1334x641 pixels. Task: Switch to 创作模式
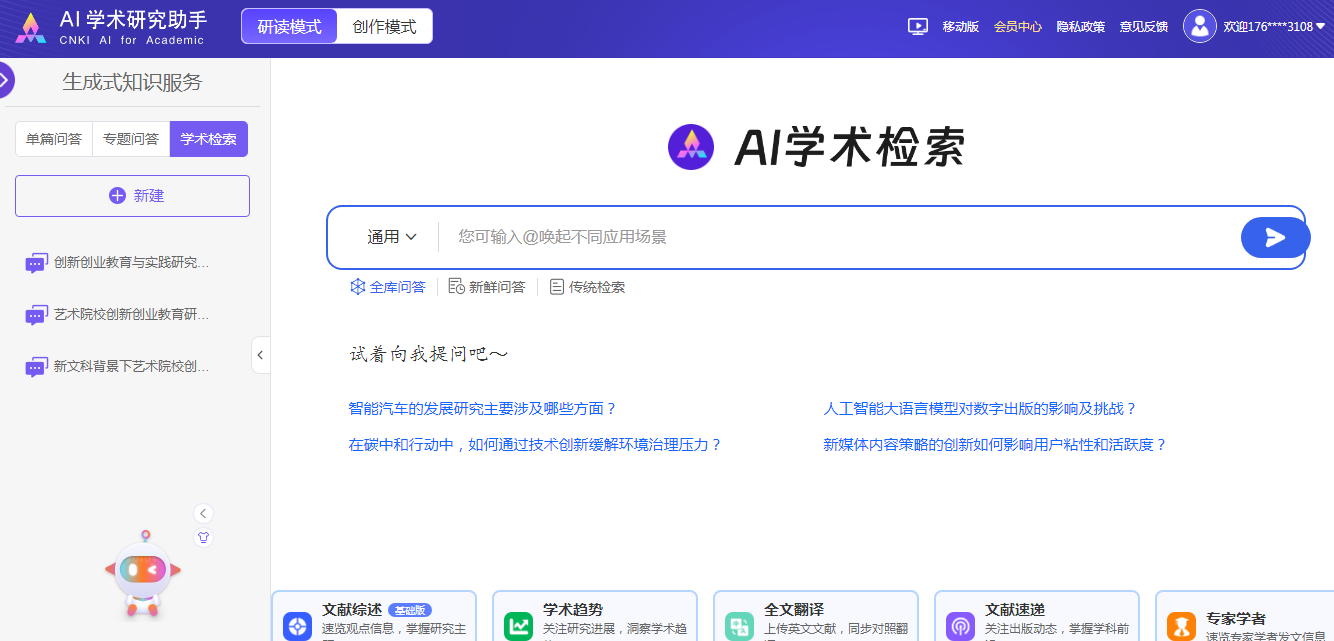tap(385, 27)
